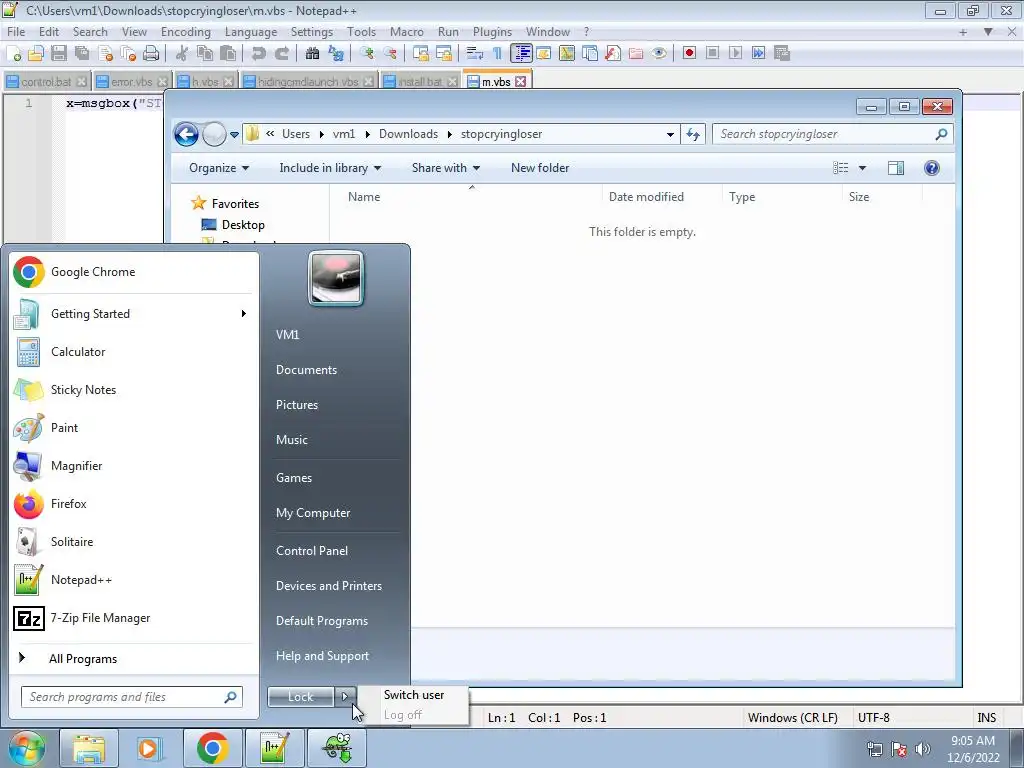The image size is (1024, 768).
Task: Toggle the Explorer preview pane button
Action: pos(896,168)
